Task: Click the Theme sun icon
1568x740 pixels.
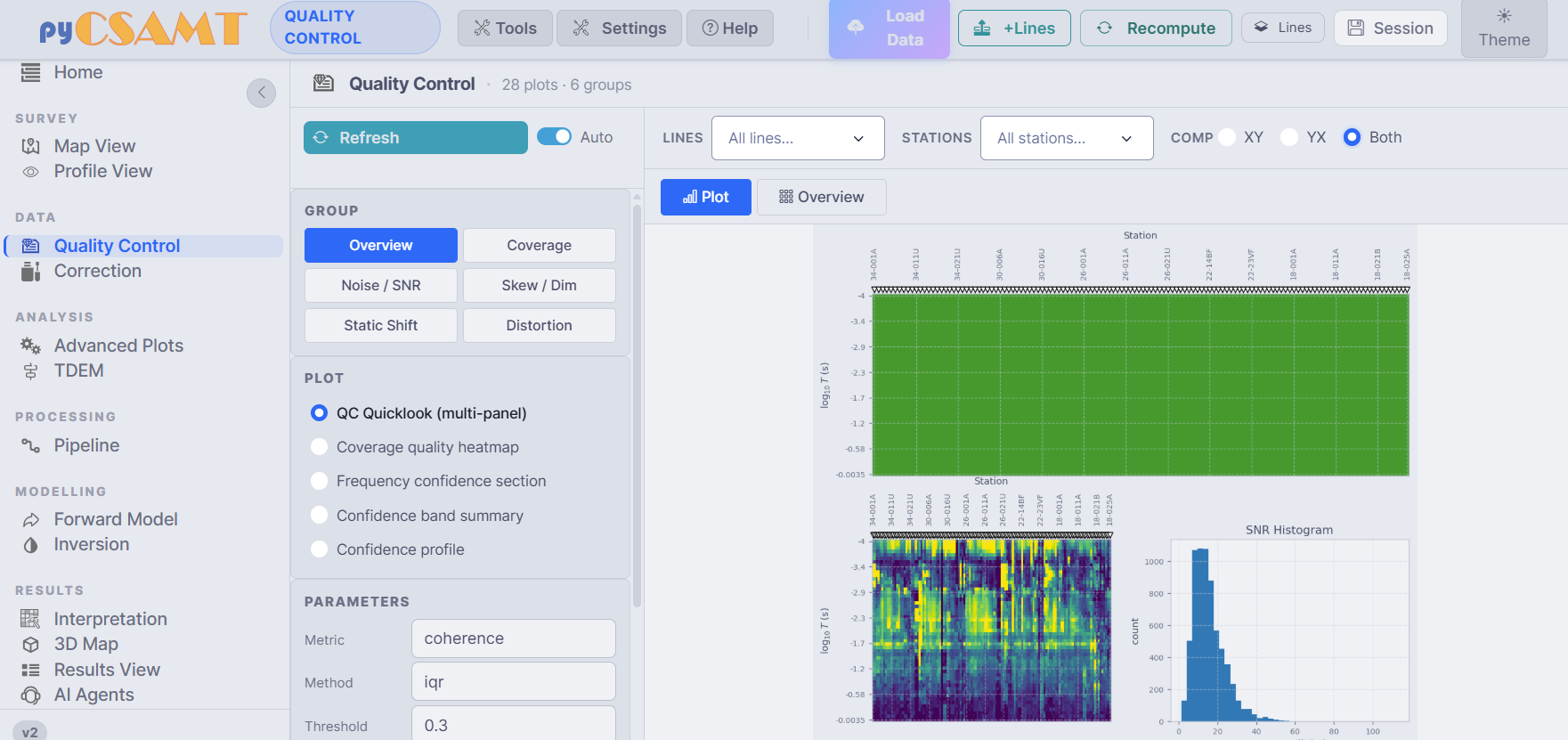Action: pos(1504,16)
